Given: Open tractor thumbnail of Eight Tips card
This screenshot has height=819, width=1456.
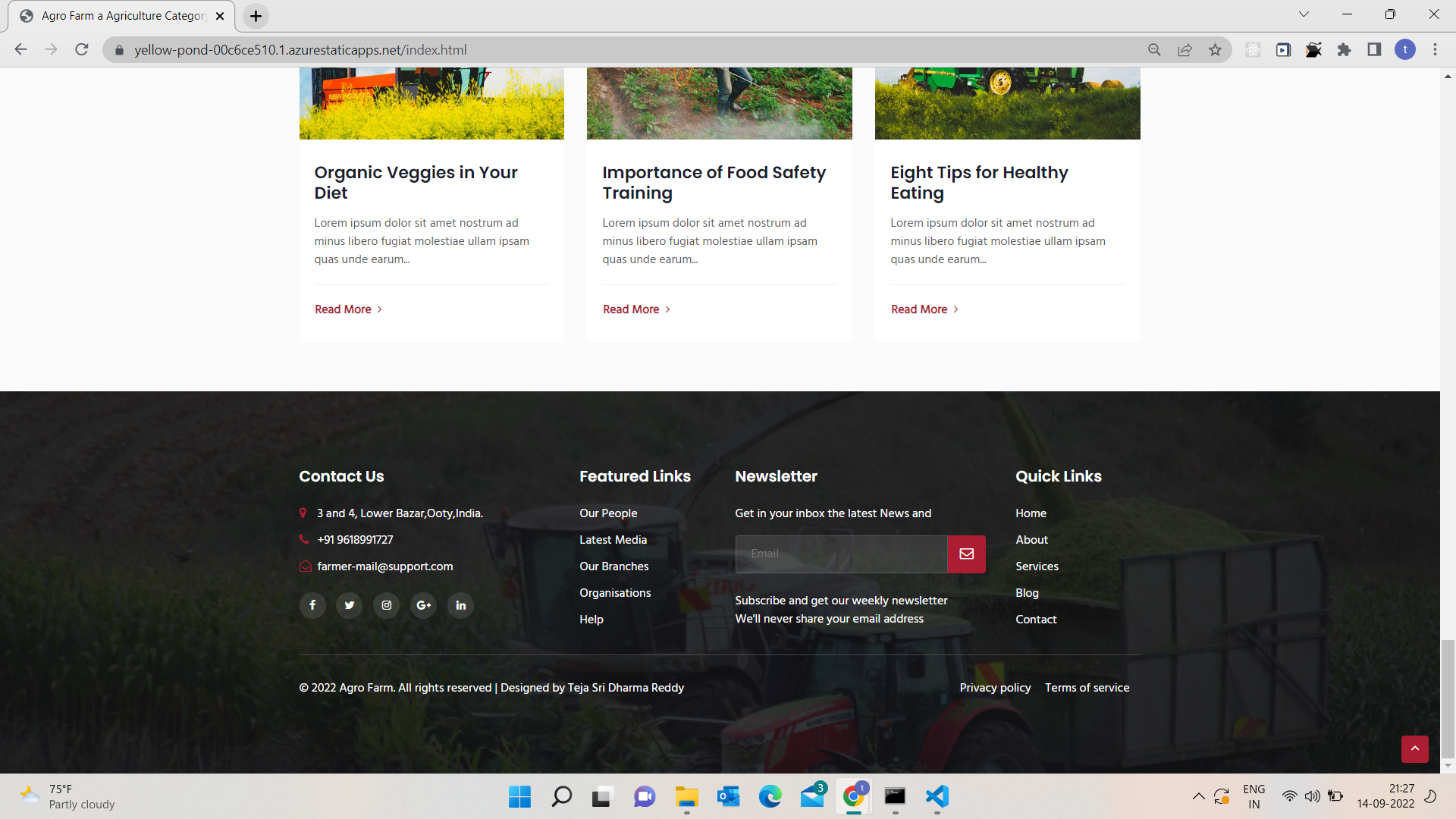Looking at the screenshot, I should point(1007,103).
